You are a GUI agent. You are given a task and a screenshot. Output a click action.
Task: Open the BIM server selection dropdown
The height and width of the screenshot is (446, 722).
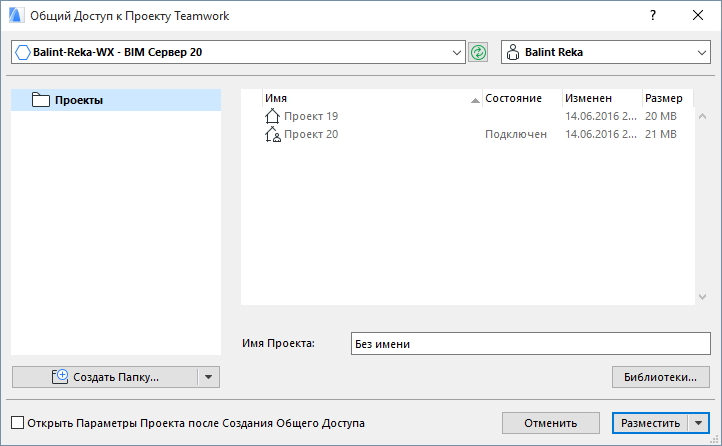pos(458,51)
